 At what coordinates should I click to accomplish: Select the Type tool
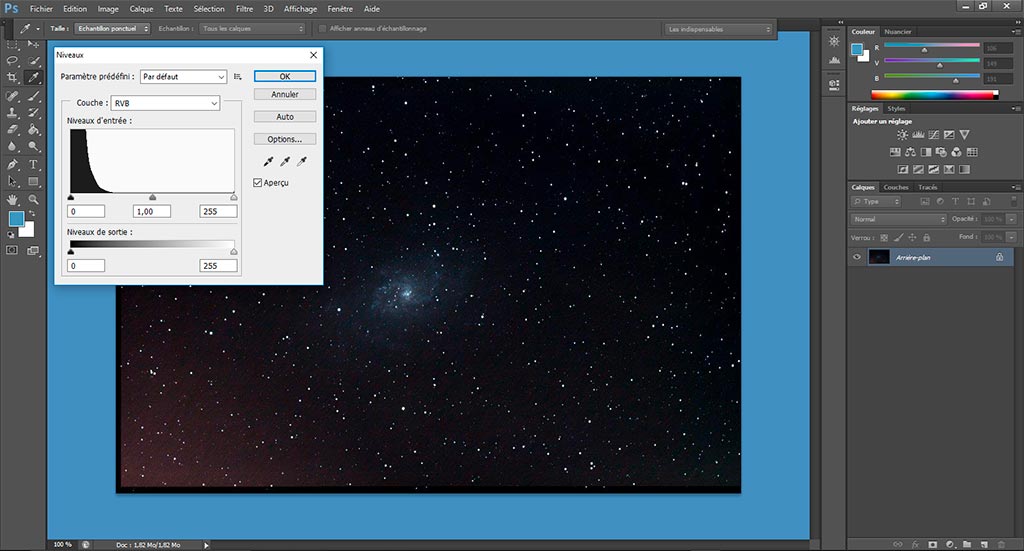coord(33,165)
